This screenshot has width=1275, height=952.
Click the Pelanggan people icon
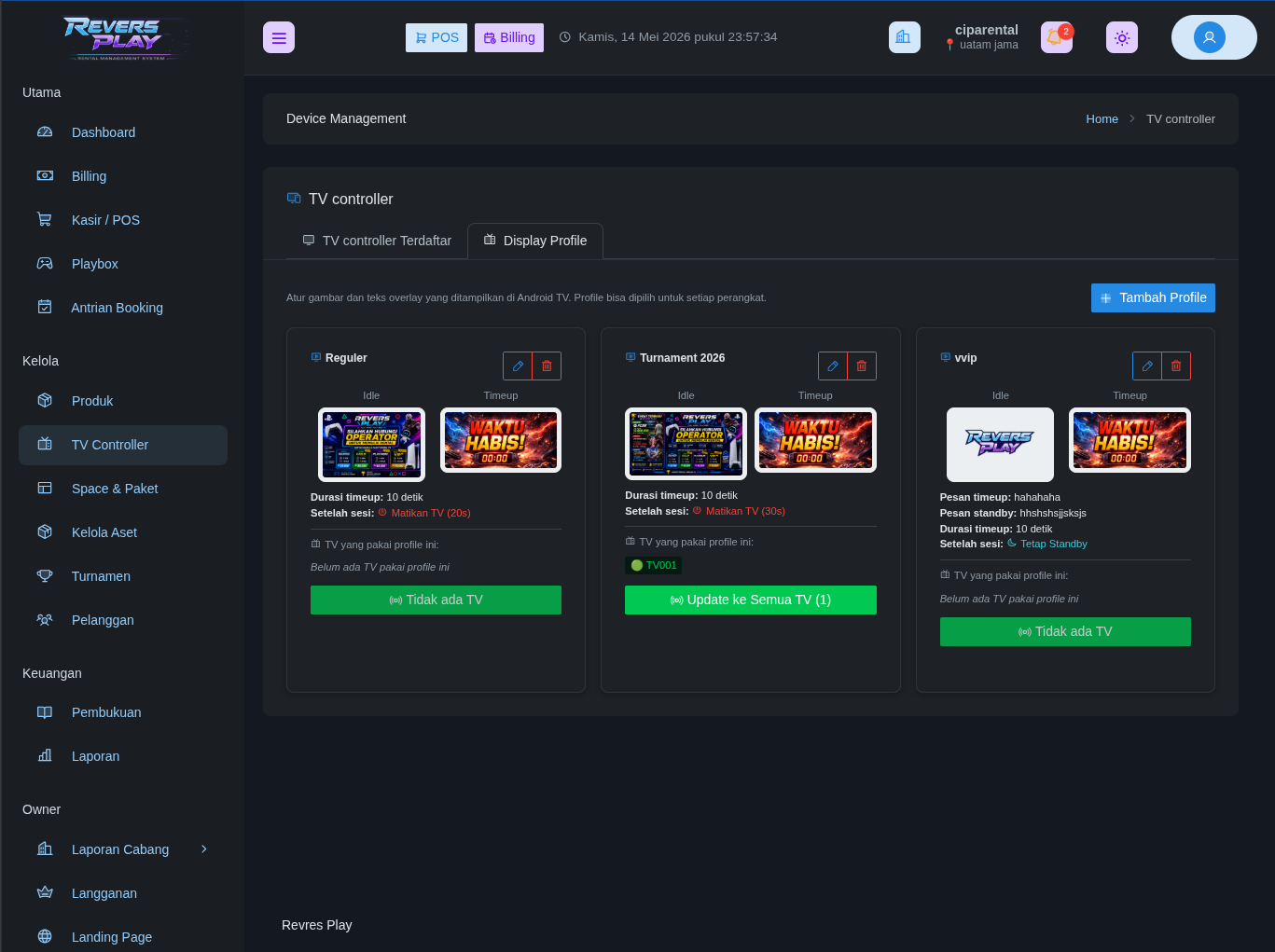click(45, 619)
